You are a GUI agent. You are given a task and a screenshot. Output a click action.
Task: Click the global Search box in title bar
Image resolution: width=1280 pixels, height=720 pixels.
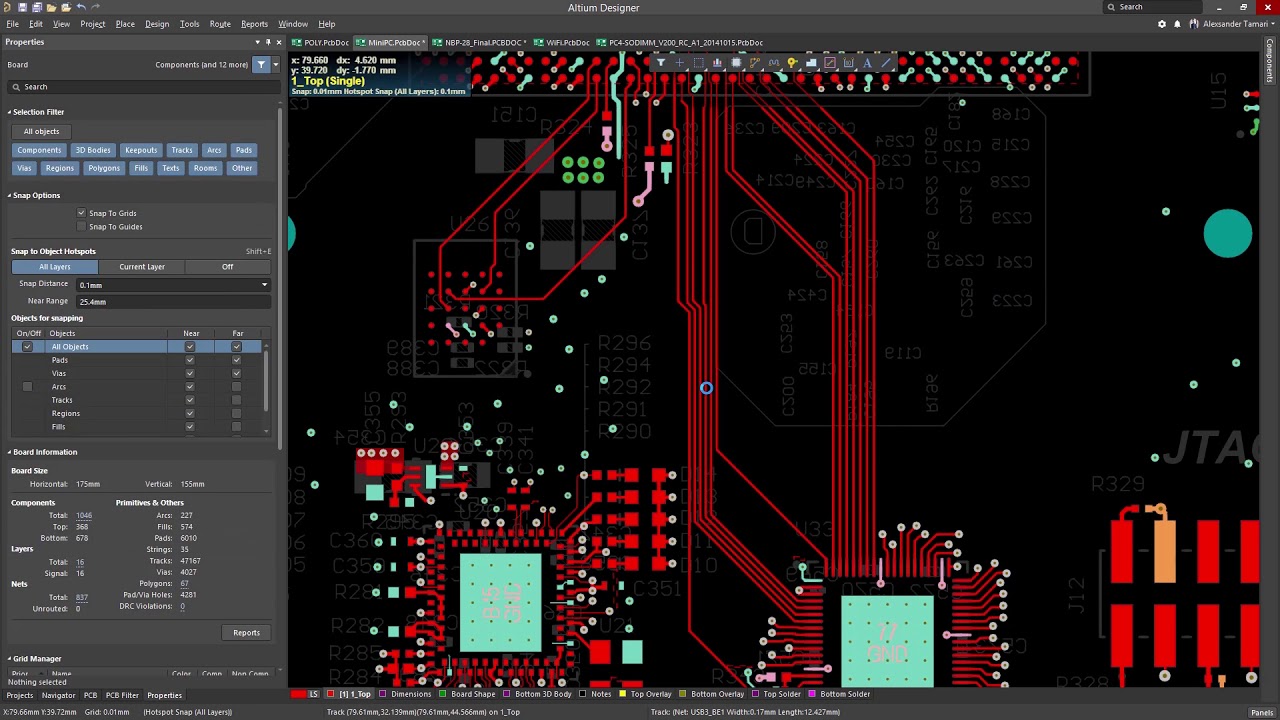(x=1153, y=7)
